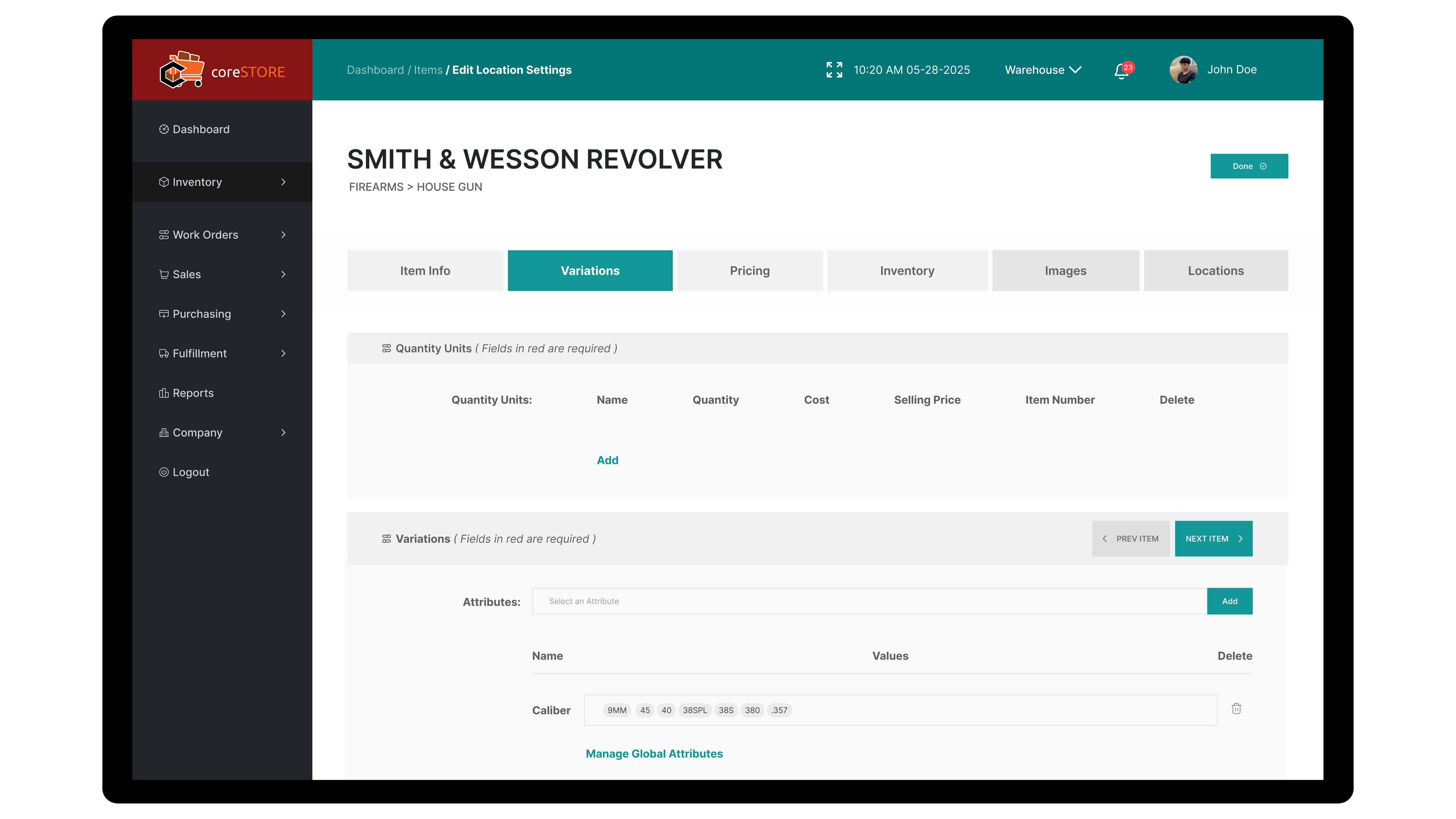The height and width of the screenshot is (819, 1456).
Task: Open the notifications bell
Action: 1121,71
